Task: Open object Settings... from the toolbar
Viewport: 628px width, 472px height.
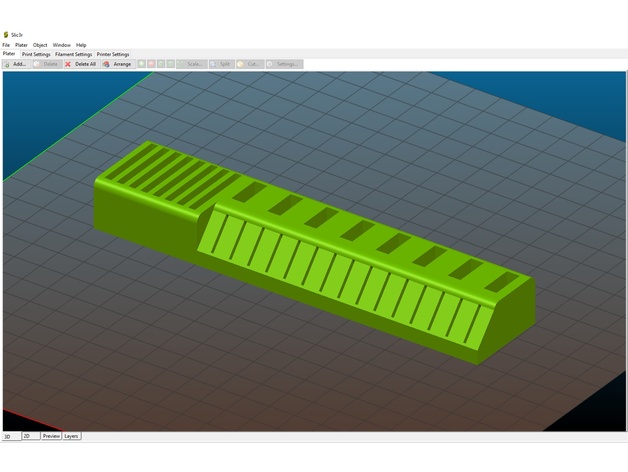Action: click(283, 64)
